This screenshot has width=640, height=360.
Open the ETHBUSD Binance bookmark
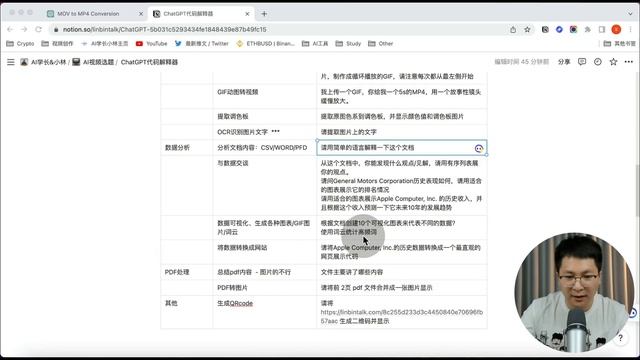click(265, 43)
